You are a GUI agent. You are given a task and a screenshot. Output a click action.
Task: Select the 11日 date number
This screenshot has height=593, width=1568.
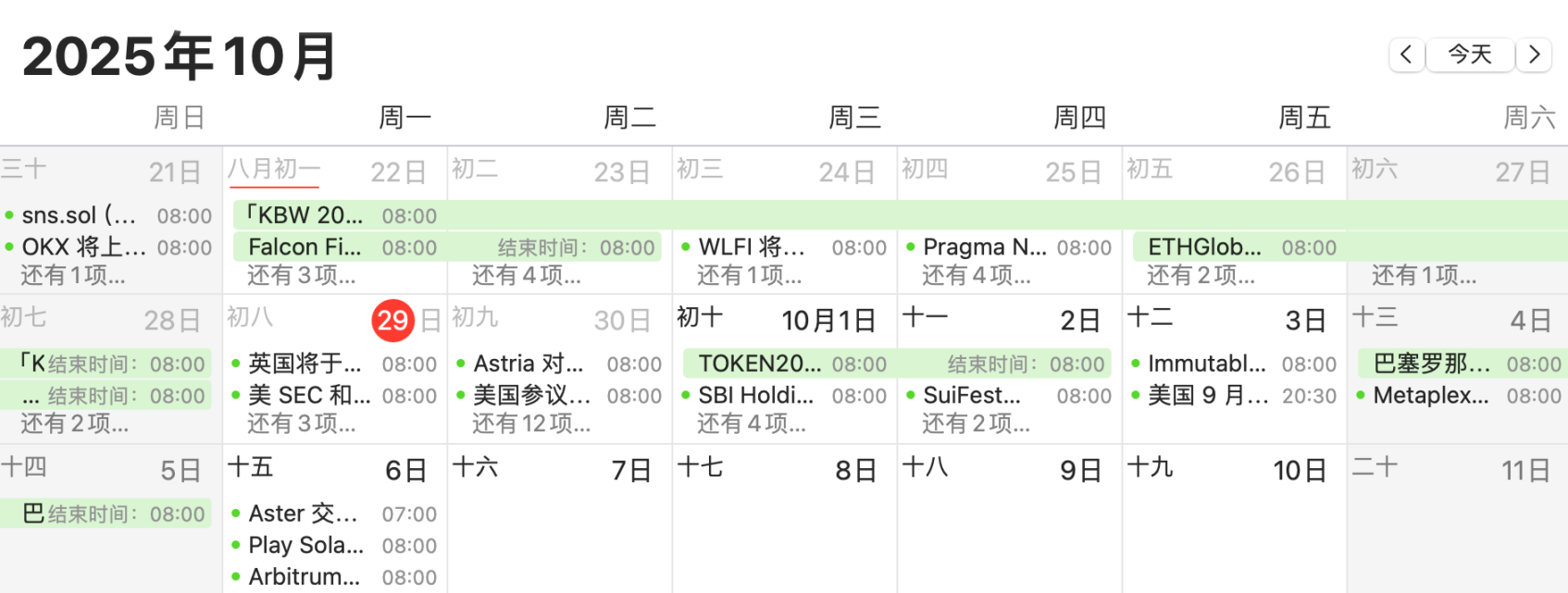pyautogui.click(x=1525, y=470)
